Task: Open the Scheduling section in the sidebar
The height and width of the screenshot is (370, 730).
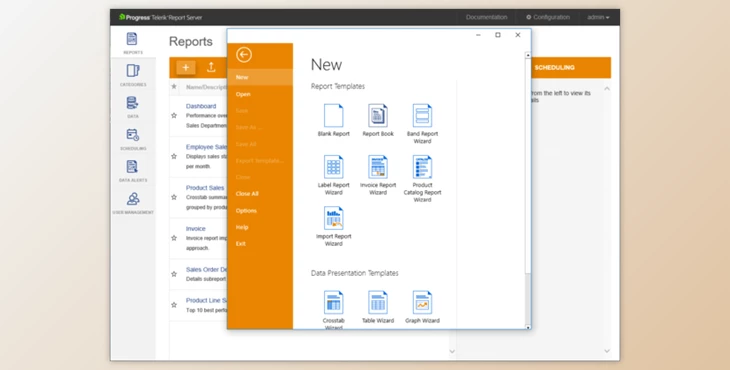Action: (x=133, y=139)
